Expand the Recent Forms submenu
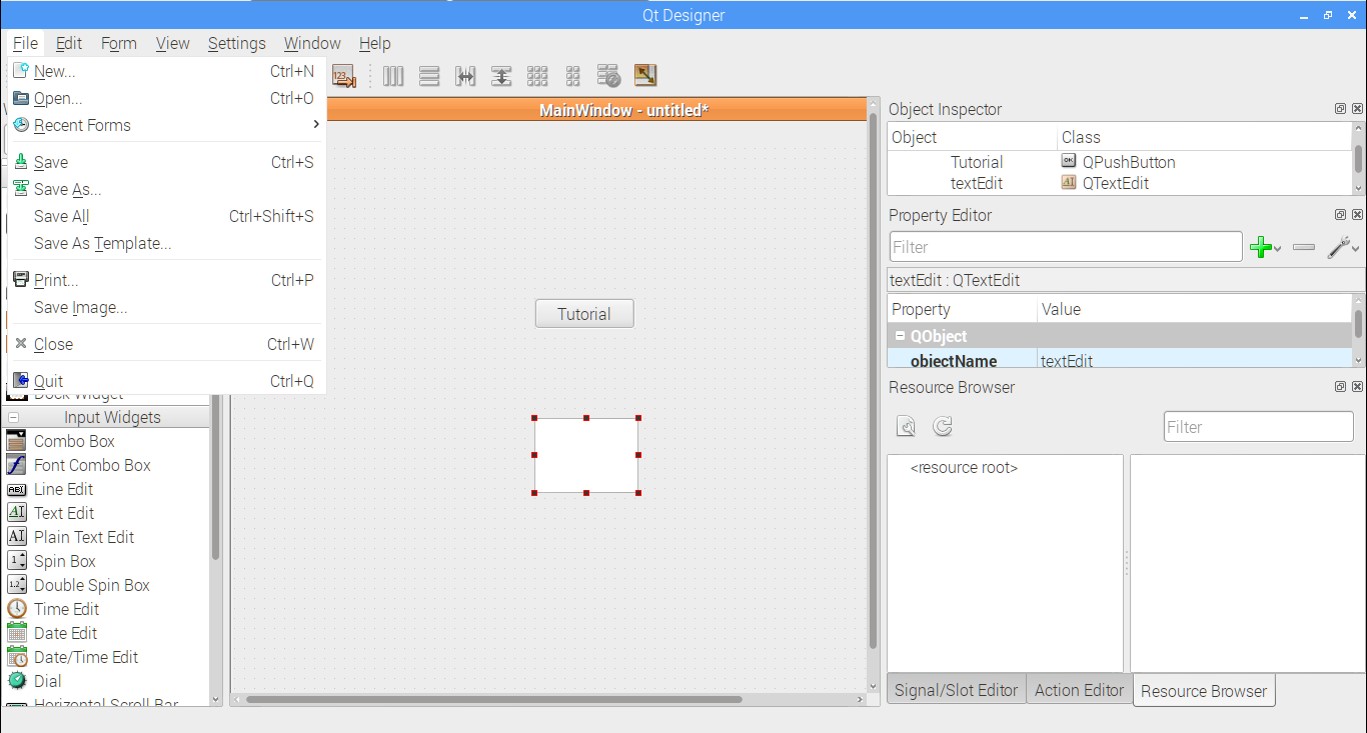Screen dimensions: 1367x733 click(165, 125)
